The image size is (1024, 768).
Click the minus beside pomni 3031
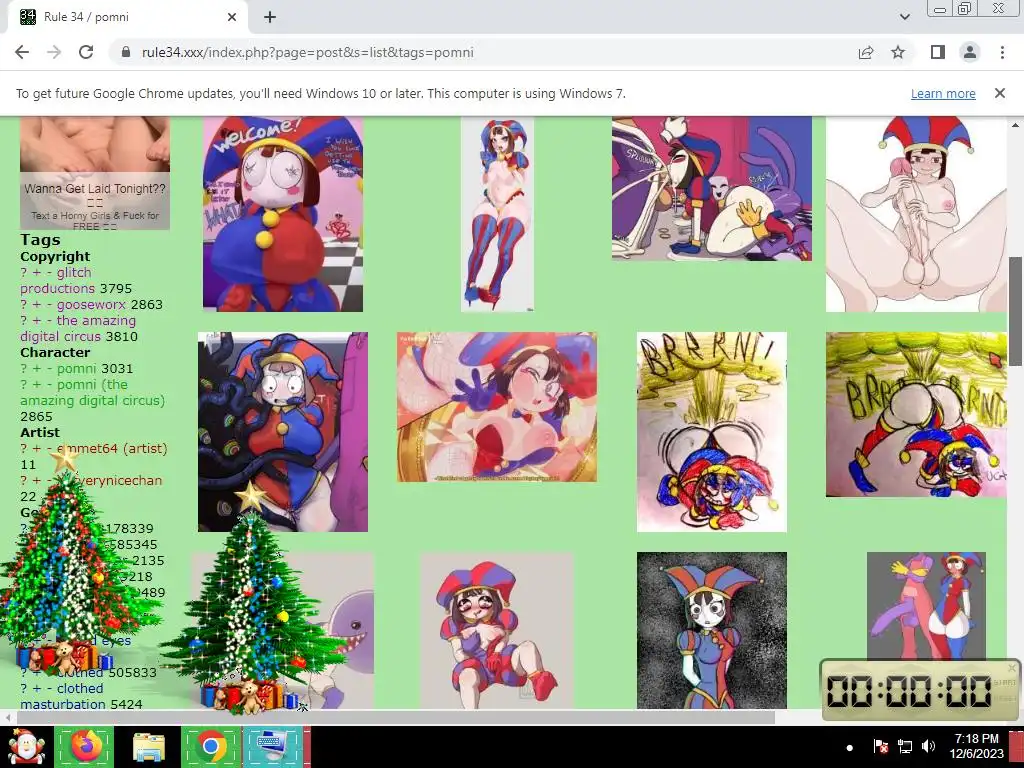tap(50, 368)
